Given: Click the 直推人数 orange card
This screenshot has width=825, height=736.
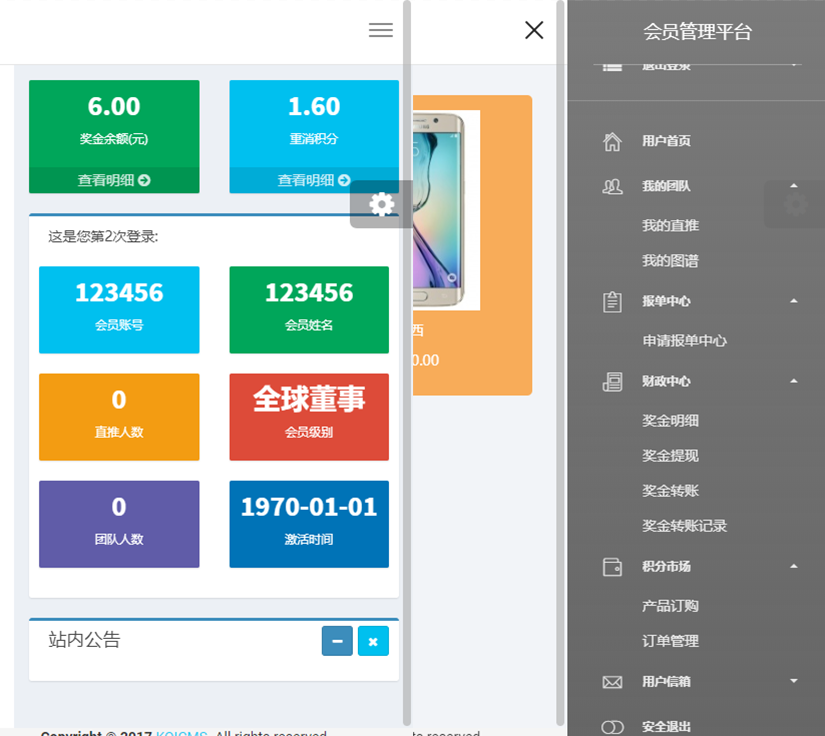Looking at the screenshot, I should tap(119, 417).
